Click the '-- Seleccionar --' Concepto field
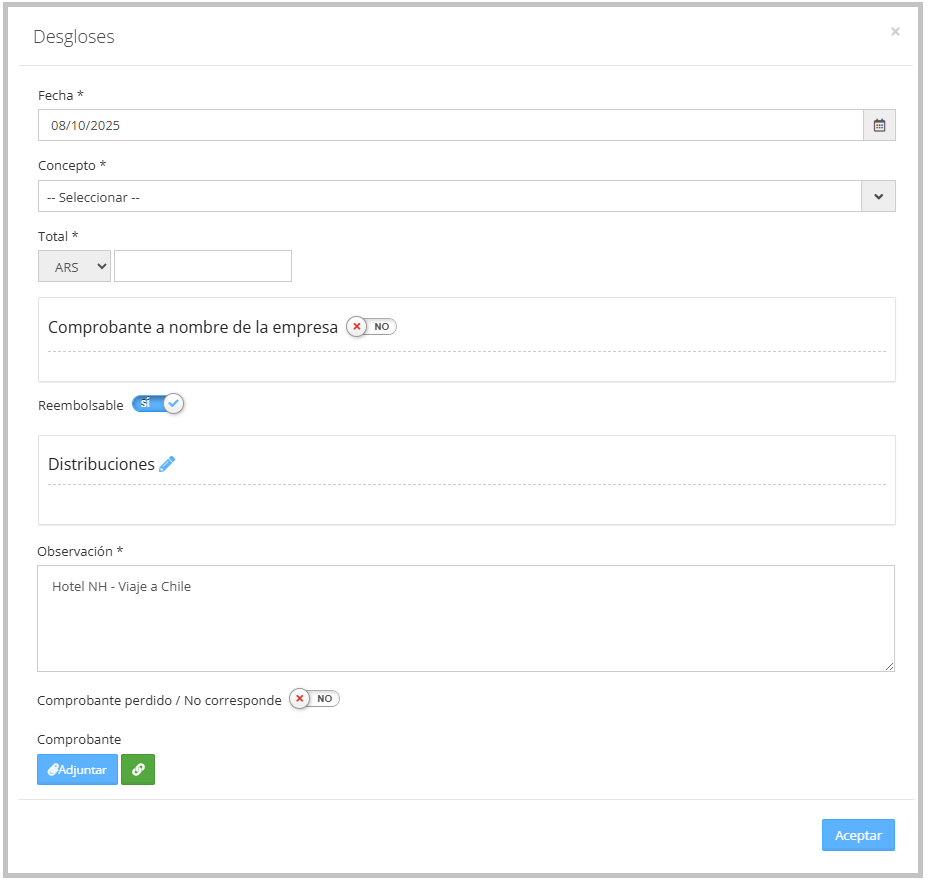Viewport: 928px width, 883px height. [x=449, y=197]
